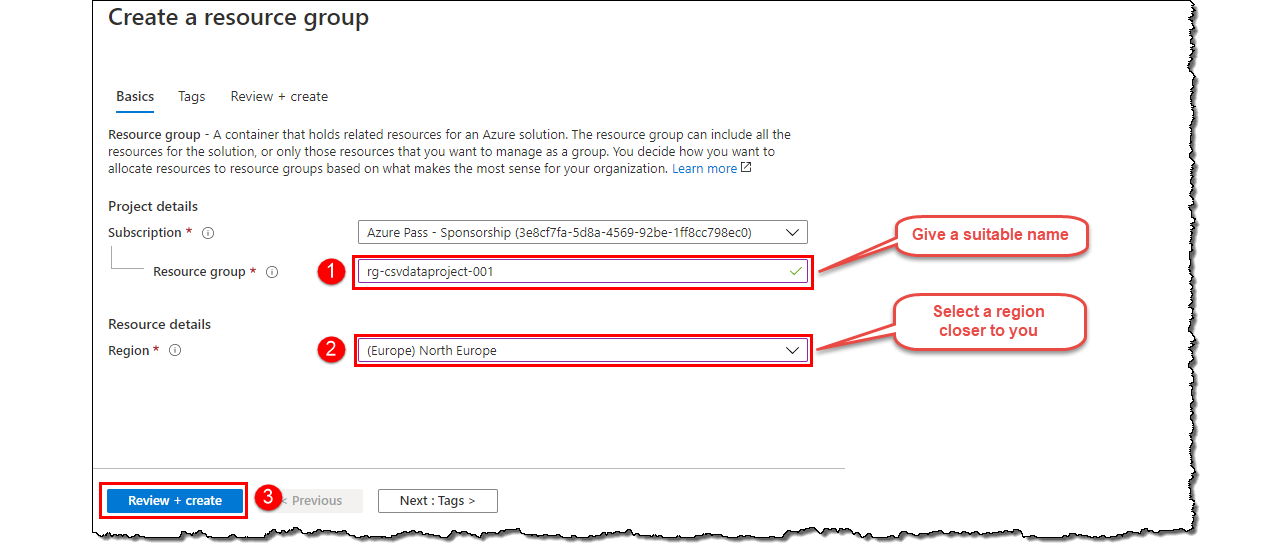
Task: Open the Tags tab
Action: click(191, 97)
